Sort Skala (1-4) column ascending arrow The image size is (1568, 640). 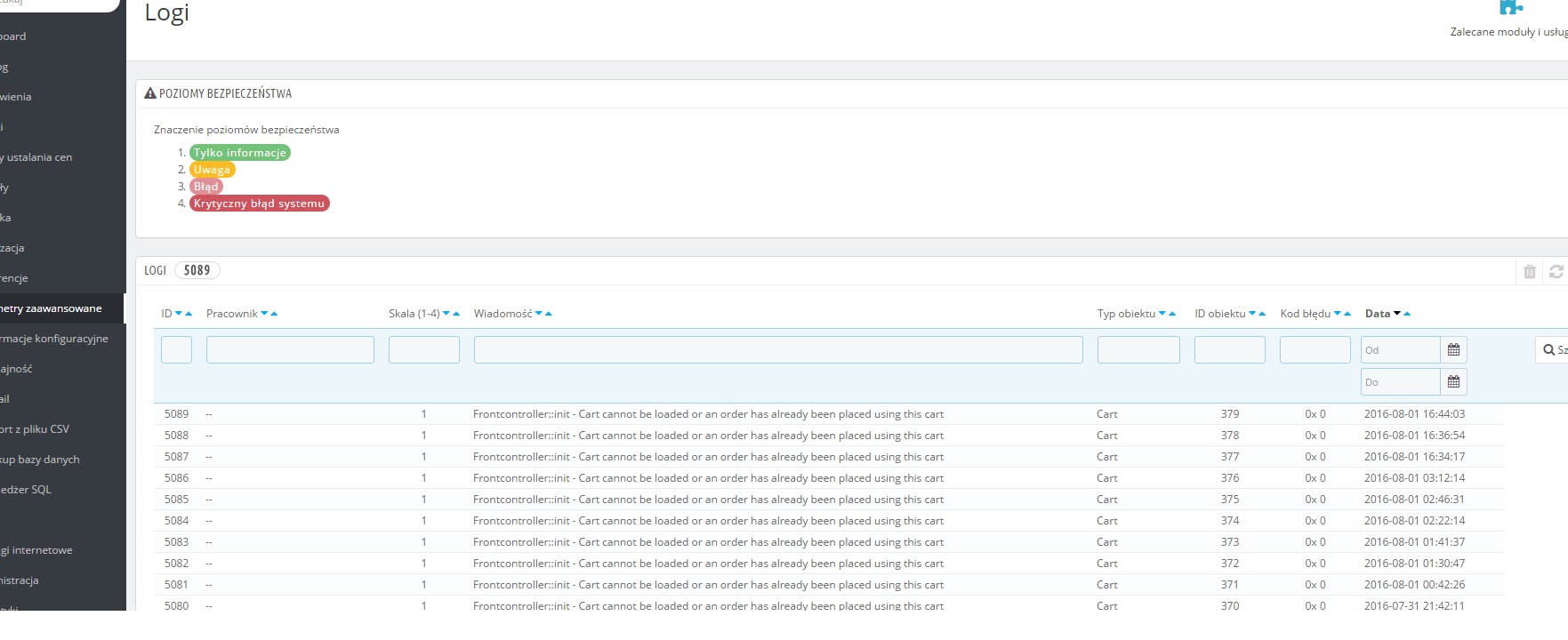coord(456,314)
